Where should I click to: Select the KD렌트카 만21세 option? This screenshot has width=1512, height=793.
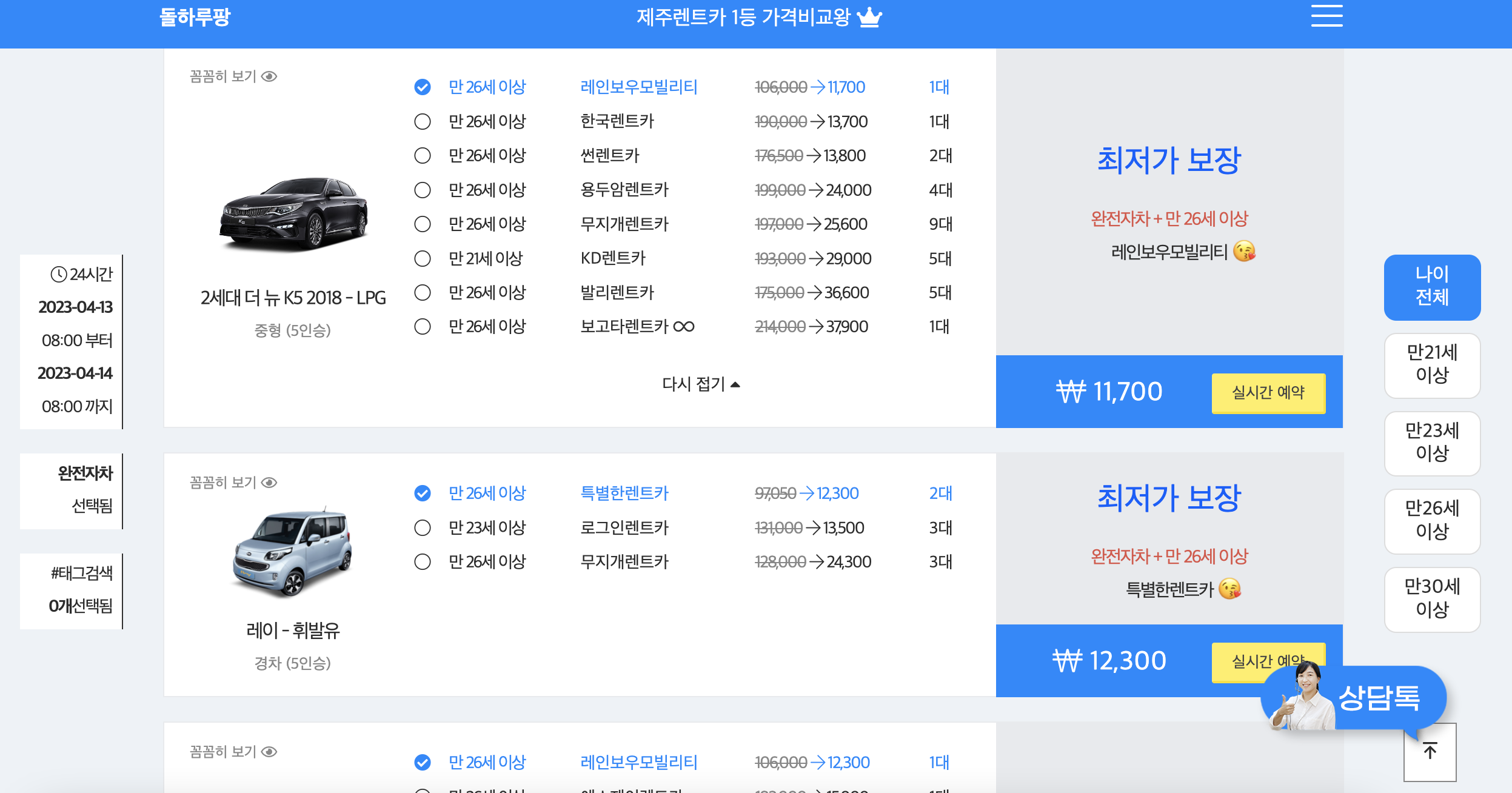tap(423, 258)
